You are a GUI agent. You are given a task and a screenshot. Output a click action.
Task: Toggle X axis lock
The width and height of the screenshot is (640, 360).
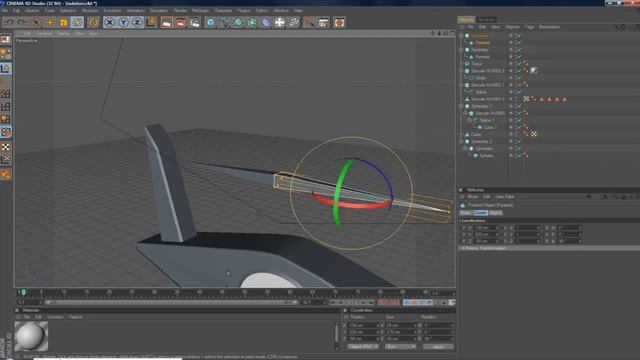pos(109,22)
